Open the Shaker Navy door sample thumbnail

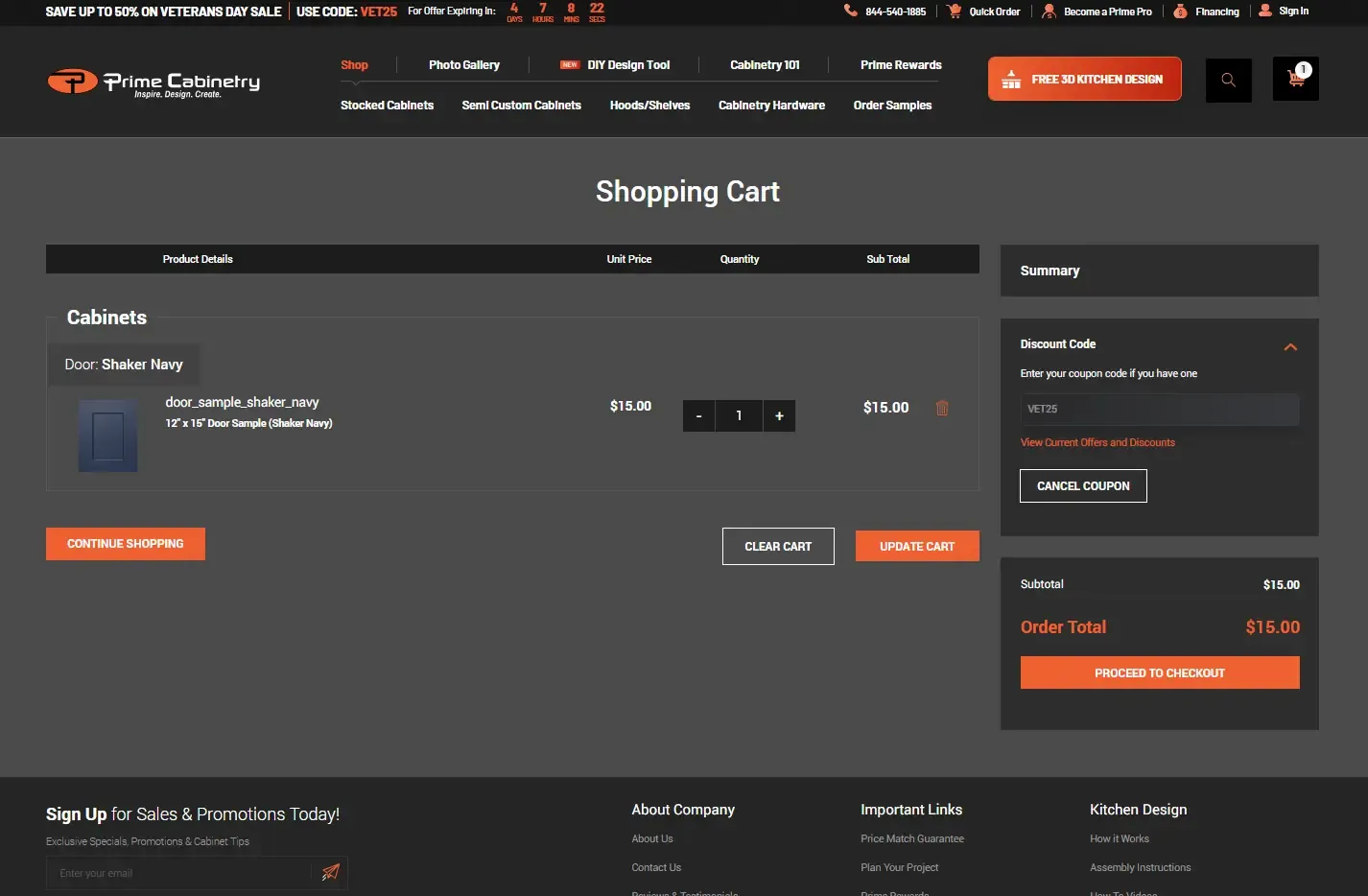[x=107, y=436]
